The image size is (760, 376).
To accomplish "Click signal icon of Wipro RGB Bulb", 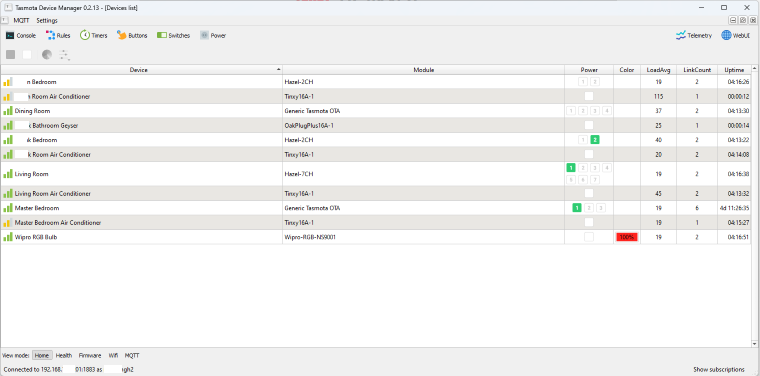I will 8,237.
